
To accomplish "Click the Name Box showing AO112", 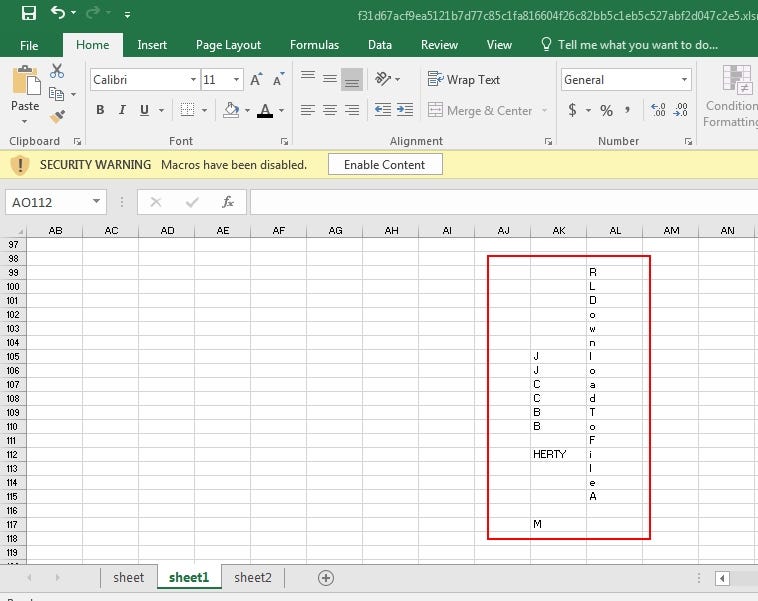I will coord(56,202).
